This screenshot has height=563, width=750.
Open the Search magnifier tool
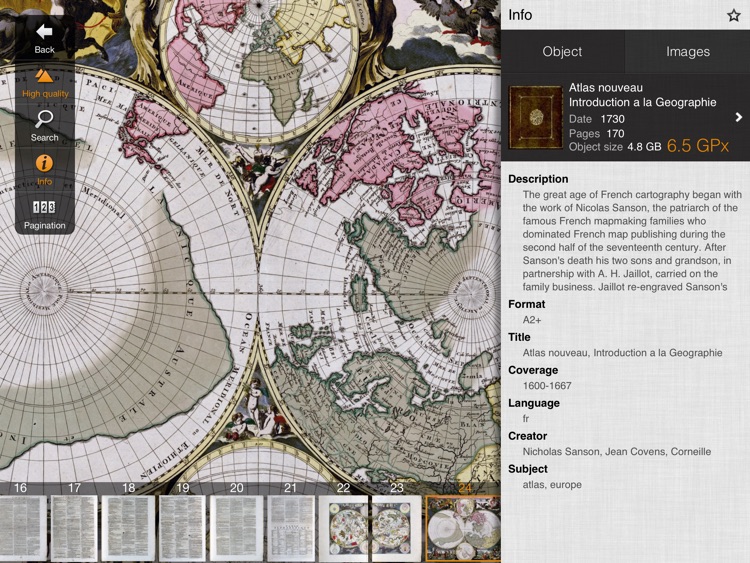pos(44,126)
